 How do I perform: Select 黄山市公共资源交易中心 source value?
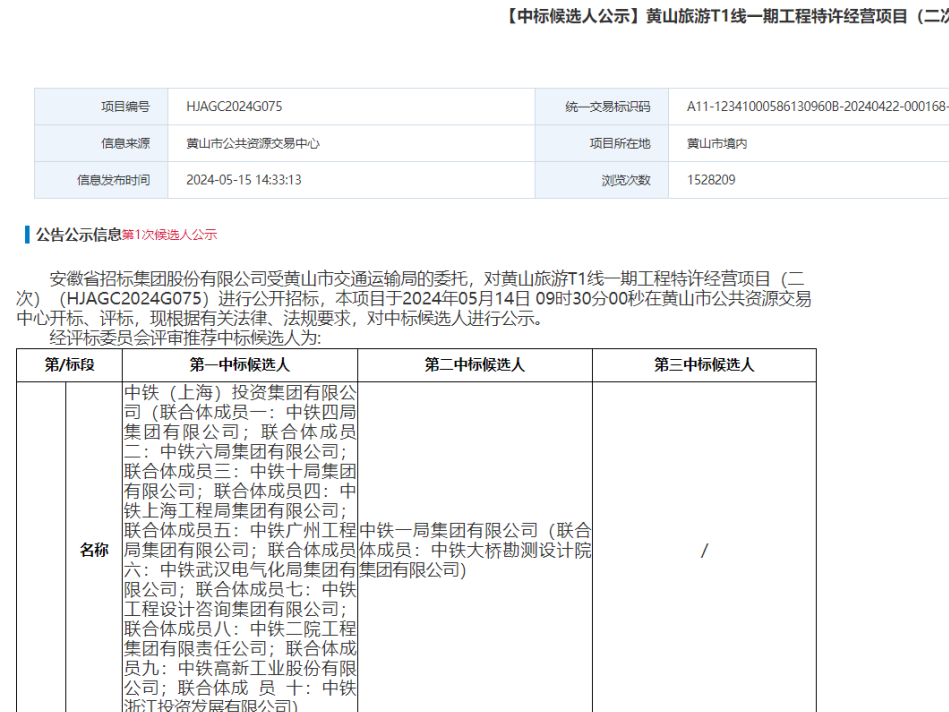(x=253, y=143)
